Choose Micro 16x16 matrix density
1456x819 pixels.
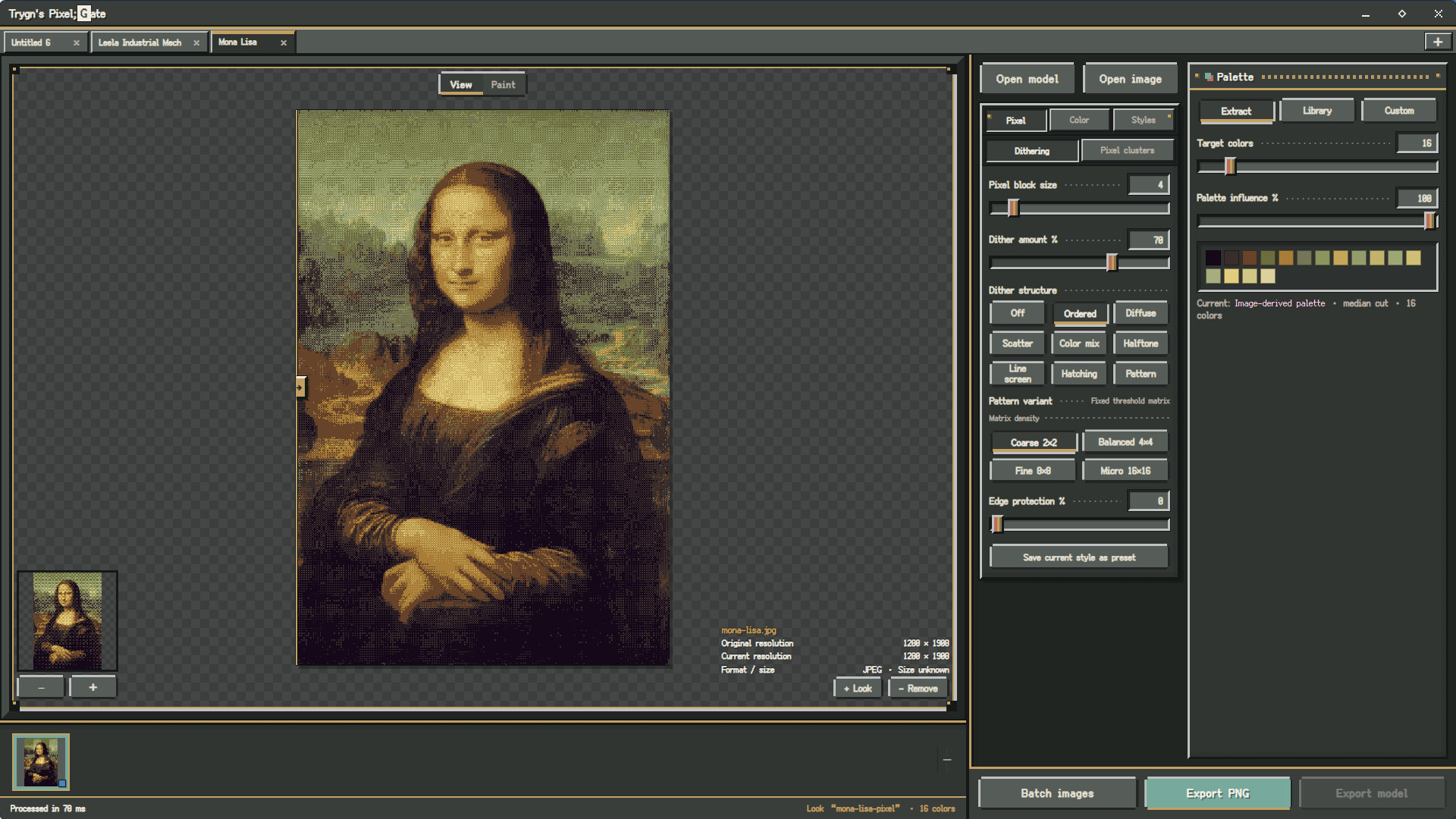[x=1125, y=471]
